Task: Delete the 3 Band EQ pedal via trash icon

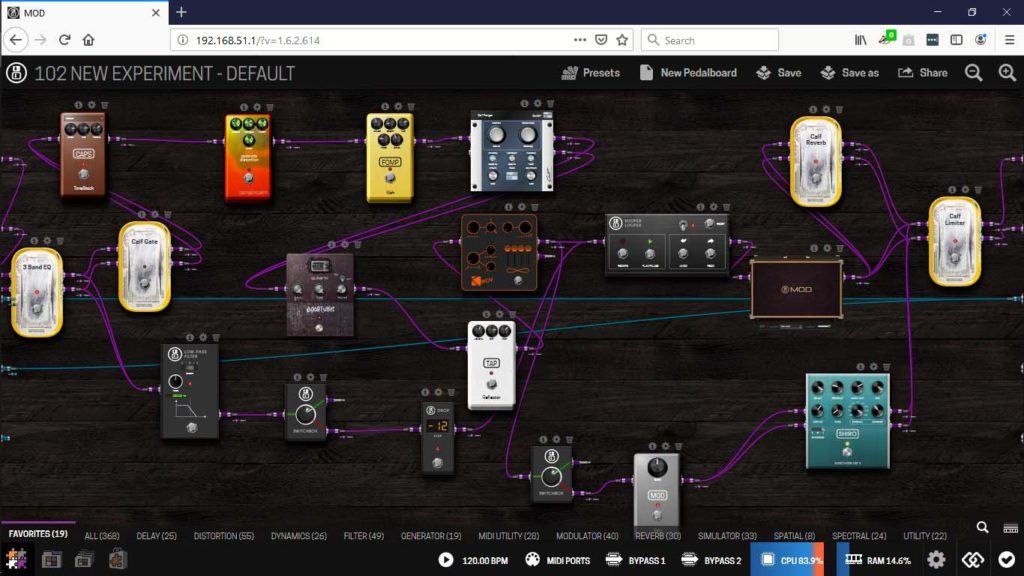Action: [x=60, y=241]
